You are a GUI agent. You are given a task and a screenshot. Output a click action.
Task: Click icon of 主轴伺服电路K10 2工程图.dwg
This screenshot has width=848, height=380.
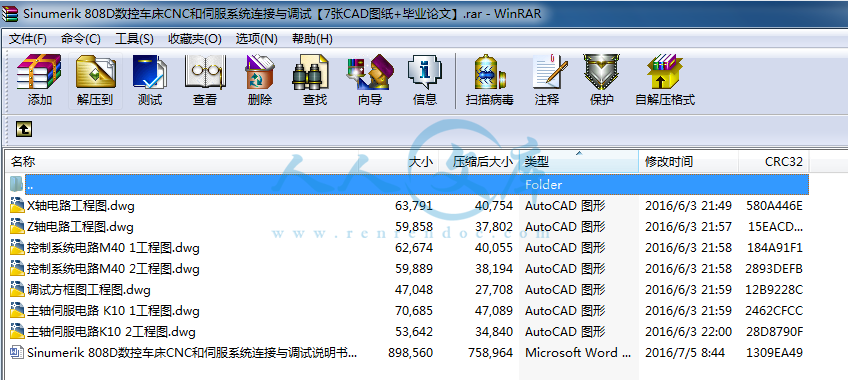click(x=17, y=332)
